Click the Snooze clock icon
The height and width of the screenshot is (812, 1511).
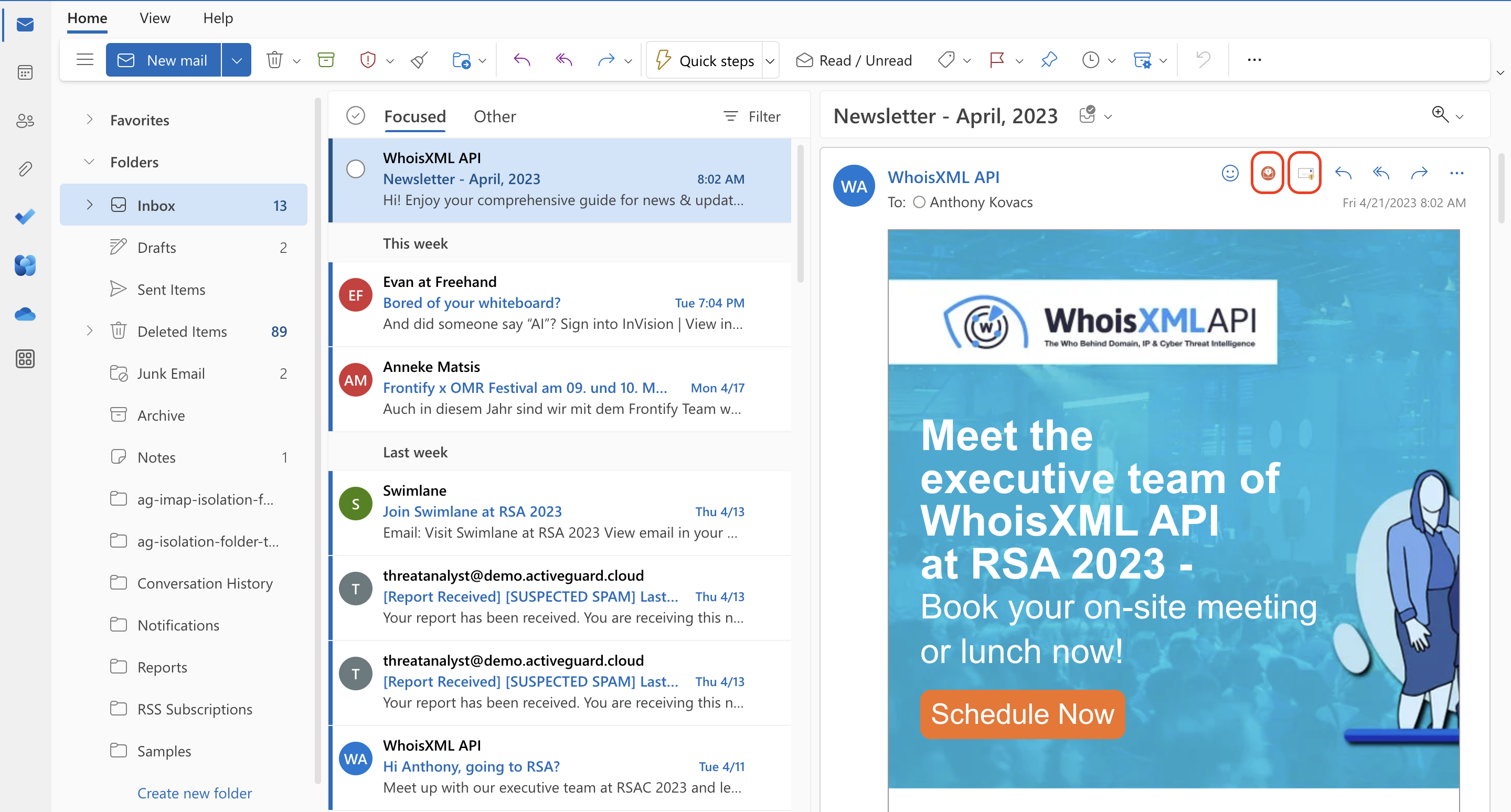pos(1090,60)
